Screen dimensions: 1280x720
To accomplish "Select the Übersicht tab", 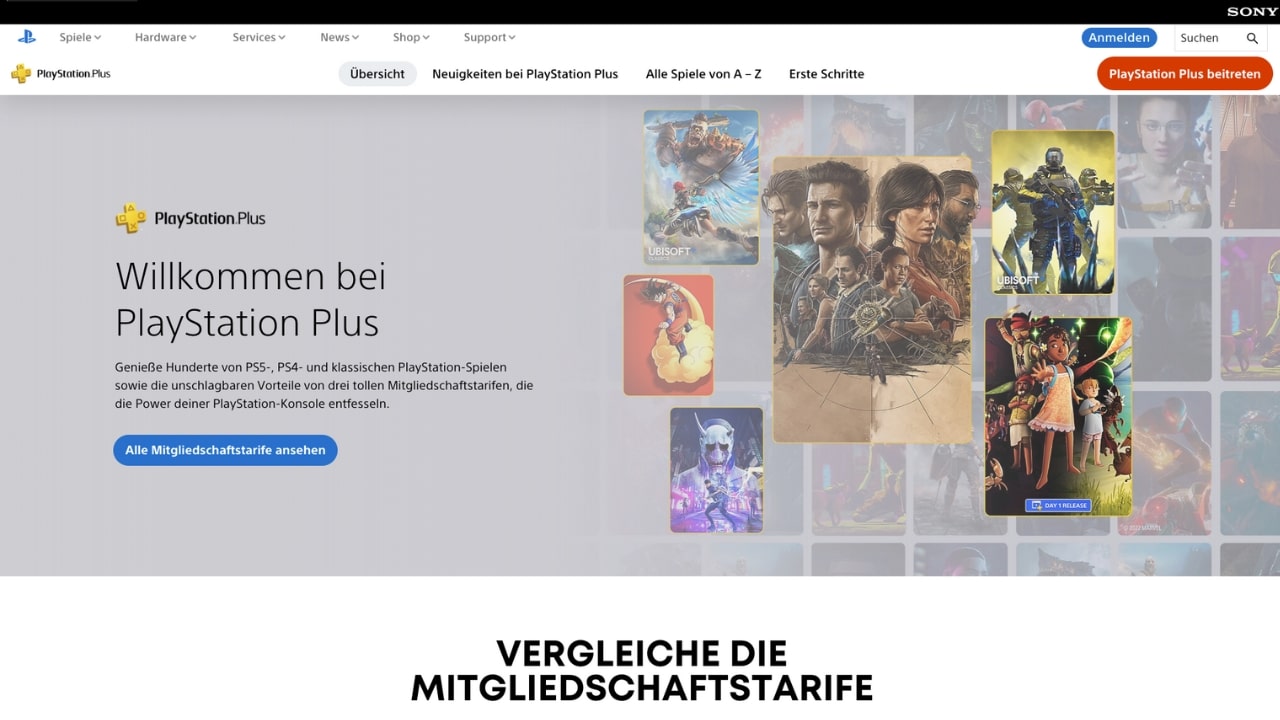I will point(377,74).
